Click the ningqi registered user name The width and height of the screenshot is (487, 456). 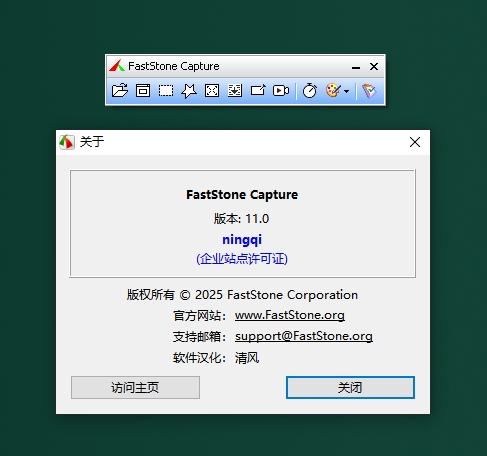(x=242, y=240)
